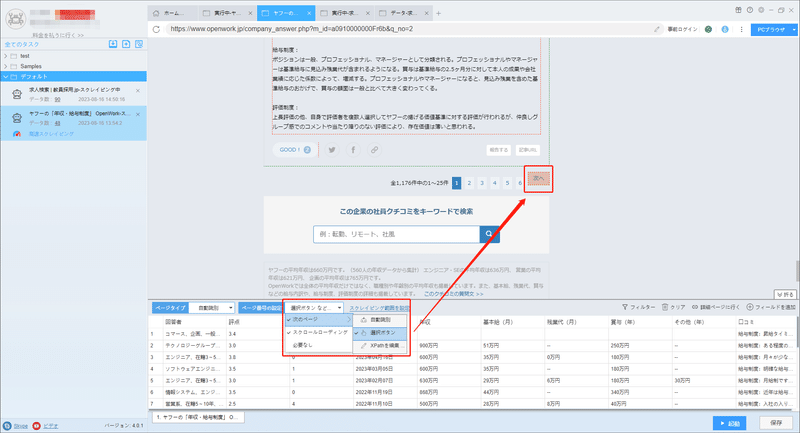
Task: Click the blue magnifier search button
Action: click(489, 234)
